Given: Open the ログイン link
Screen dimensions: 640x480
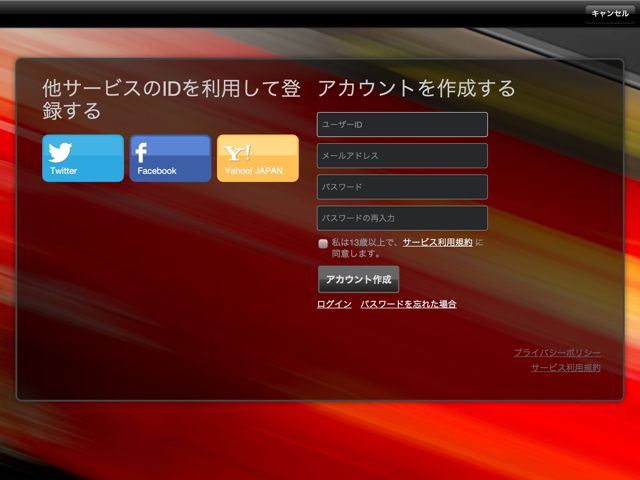Looking at the screenshot, I should click(x=334, y=304).
